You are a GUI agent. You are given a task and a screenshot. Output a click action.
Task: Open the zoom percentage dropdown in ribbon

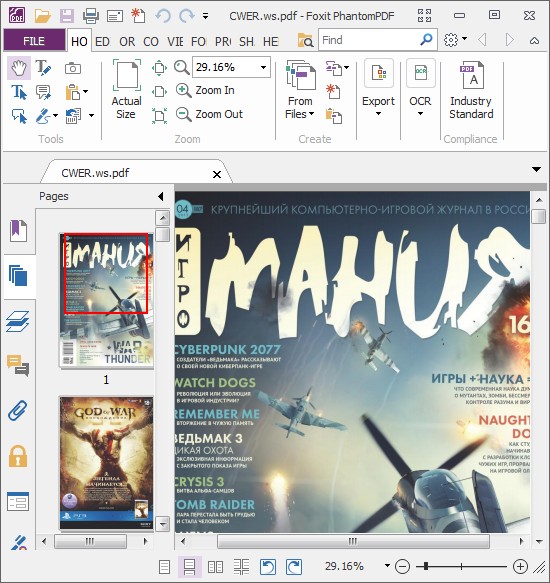[263, 68]
